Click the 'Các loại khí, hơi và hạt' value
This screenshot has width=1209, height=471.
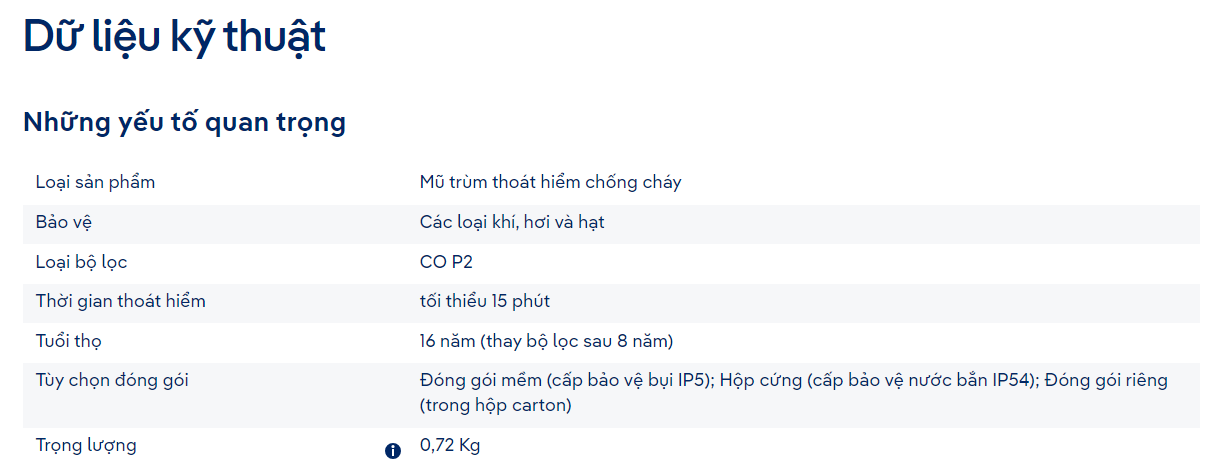click(512, 222)
